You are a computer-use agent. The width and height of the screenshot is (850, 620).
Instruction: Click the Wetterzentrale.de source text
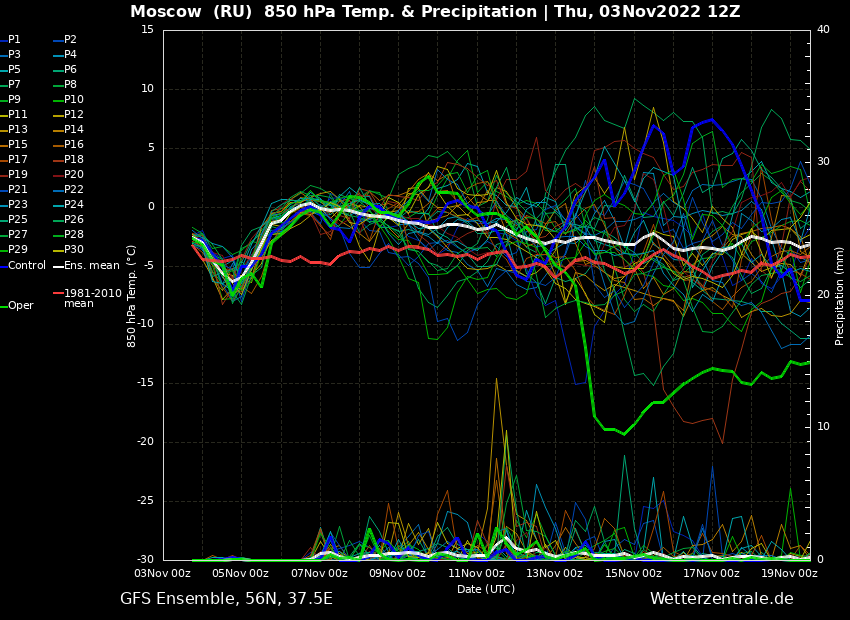(721, 599)
